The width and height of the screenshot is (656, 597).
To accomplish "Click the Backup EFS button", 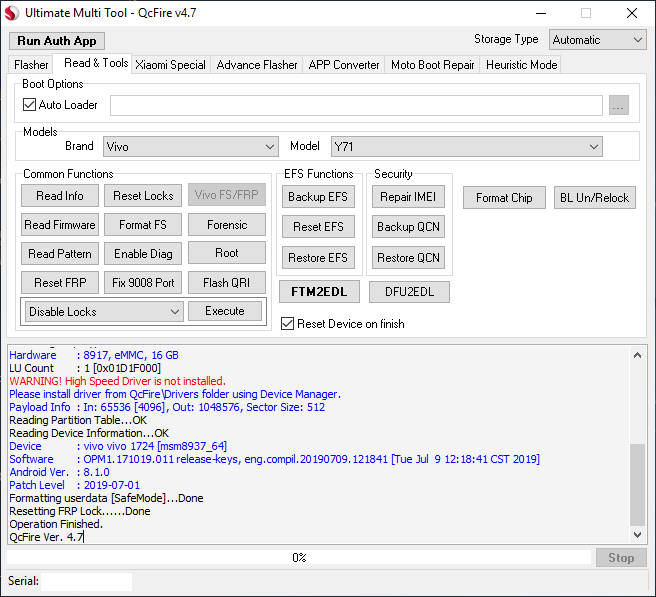I will point(318,197).
